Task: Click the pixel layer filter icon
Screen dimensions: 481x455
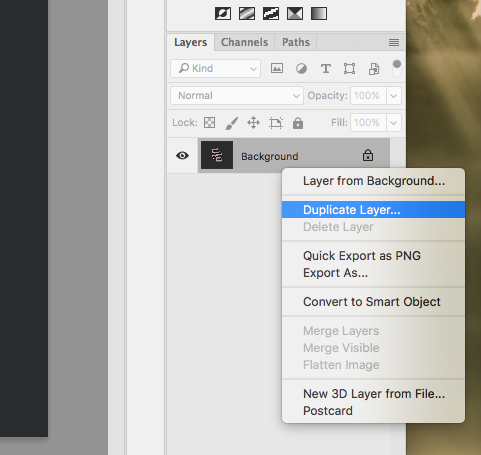Action: pos(277,68)
